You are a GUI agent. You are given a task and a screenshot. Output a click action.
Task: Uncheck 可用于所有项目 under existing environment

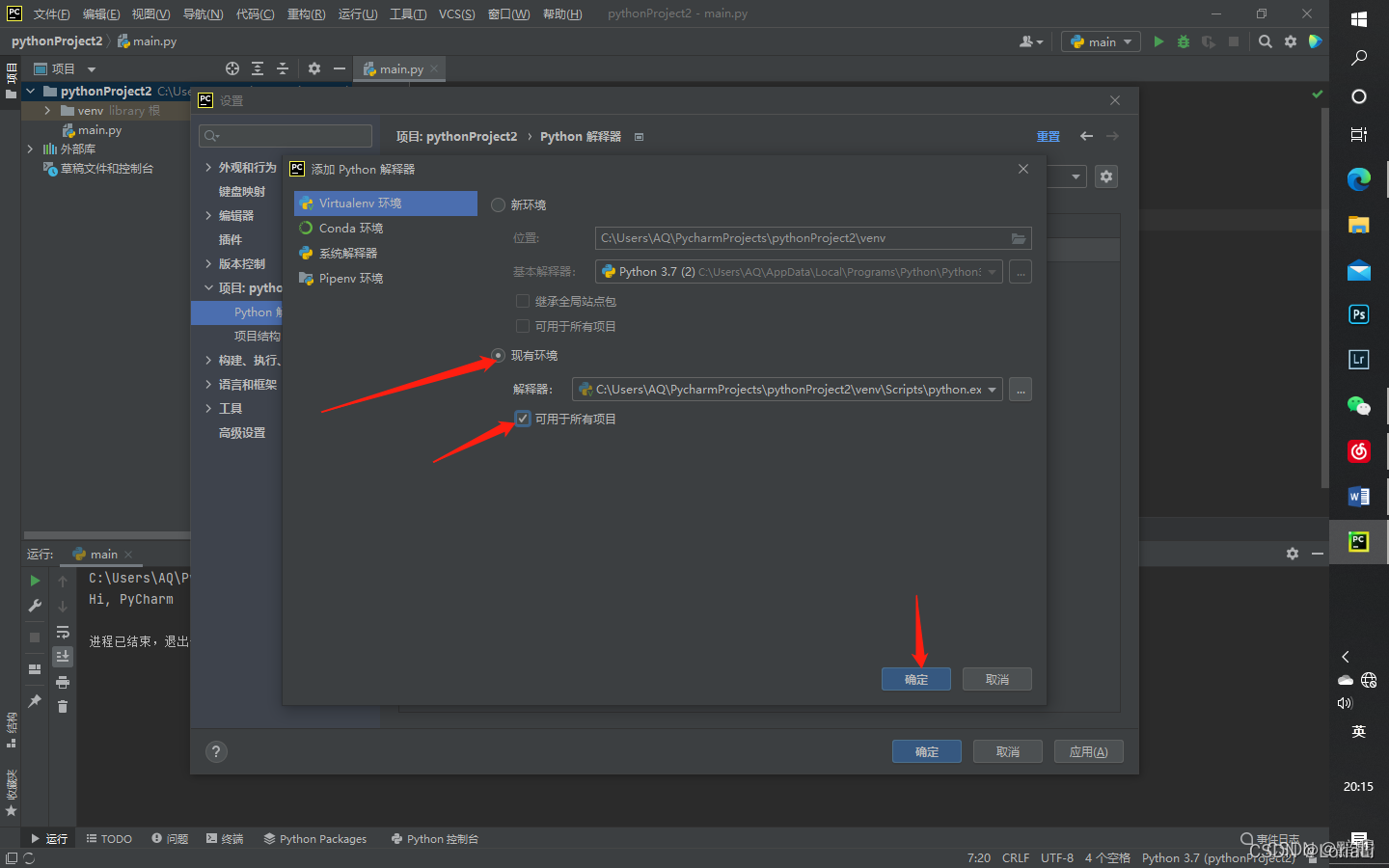523,419
